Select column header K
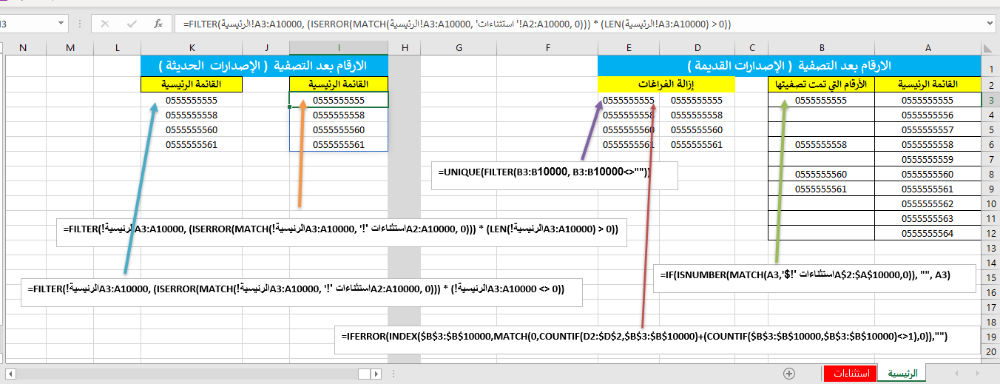The width and height of the screenshot is (1000, 384). coord(192,48)
